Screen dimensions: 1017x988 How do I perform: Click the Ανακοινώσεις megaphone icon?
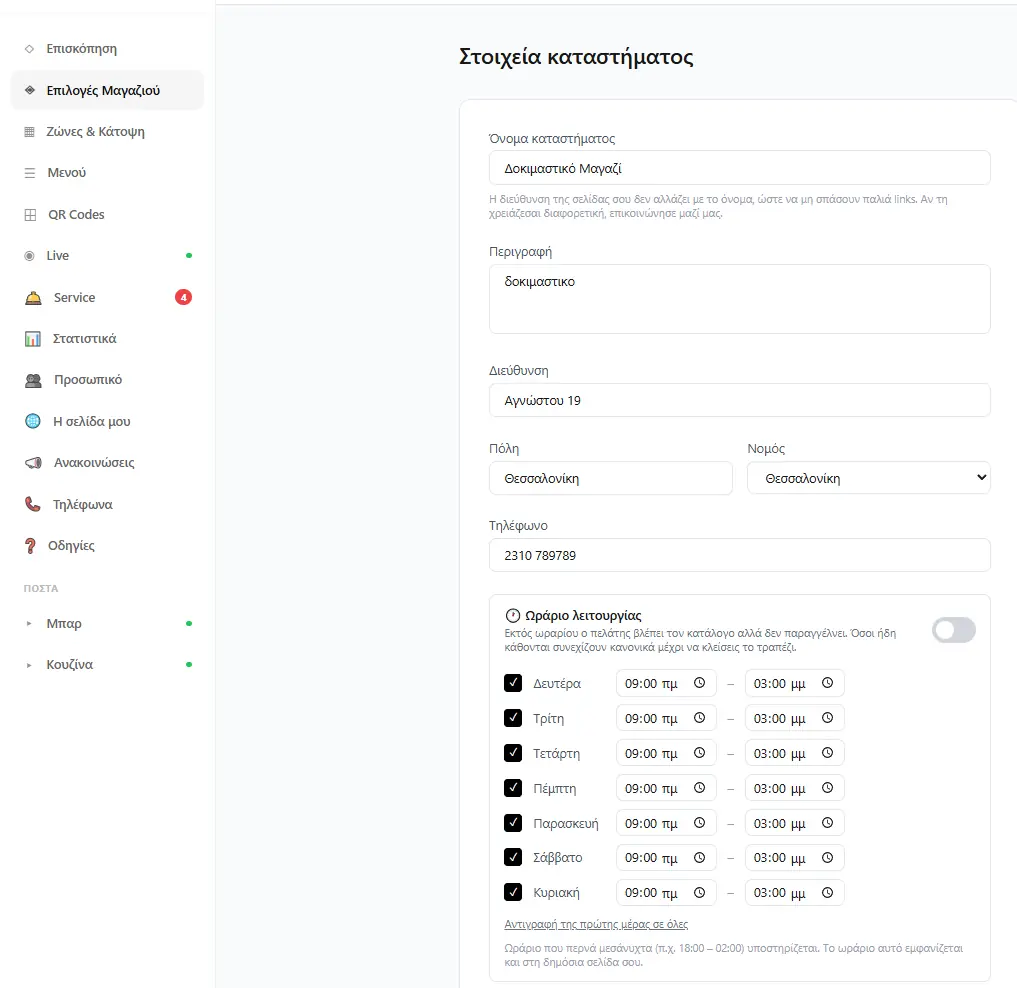pos(33,463)
